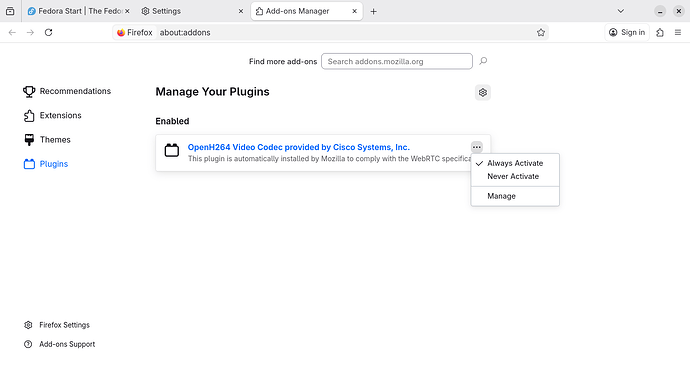Minimize the Firefox window
This screenshot has height=371, width=690.
click(660, 11)
